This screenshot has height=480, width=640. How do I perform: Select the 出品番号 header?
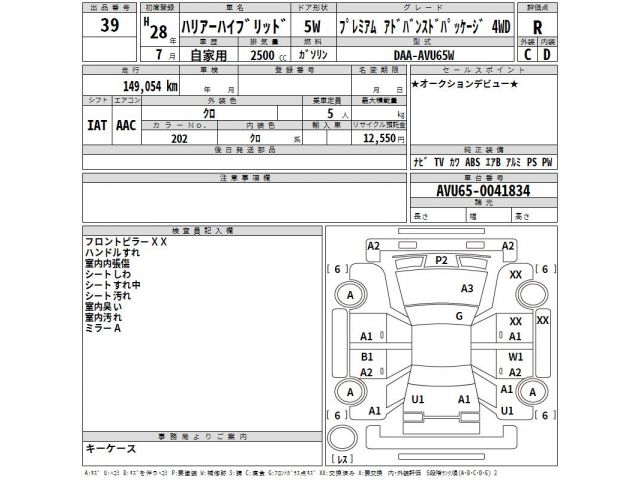point(109,7)
